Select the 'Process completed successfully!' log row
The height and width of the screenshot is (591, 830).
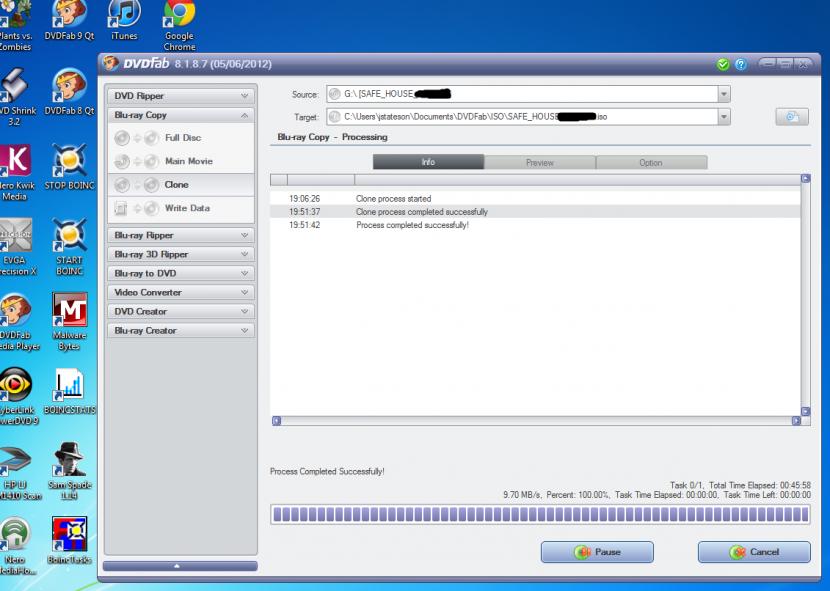click(x=535, y=225)
